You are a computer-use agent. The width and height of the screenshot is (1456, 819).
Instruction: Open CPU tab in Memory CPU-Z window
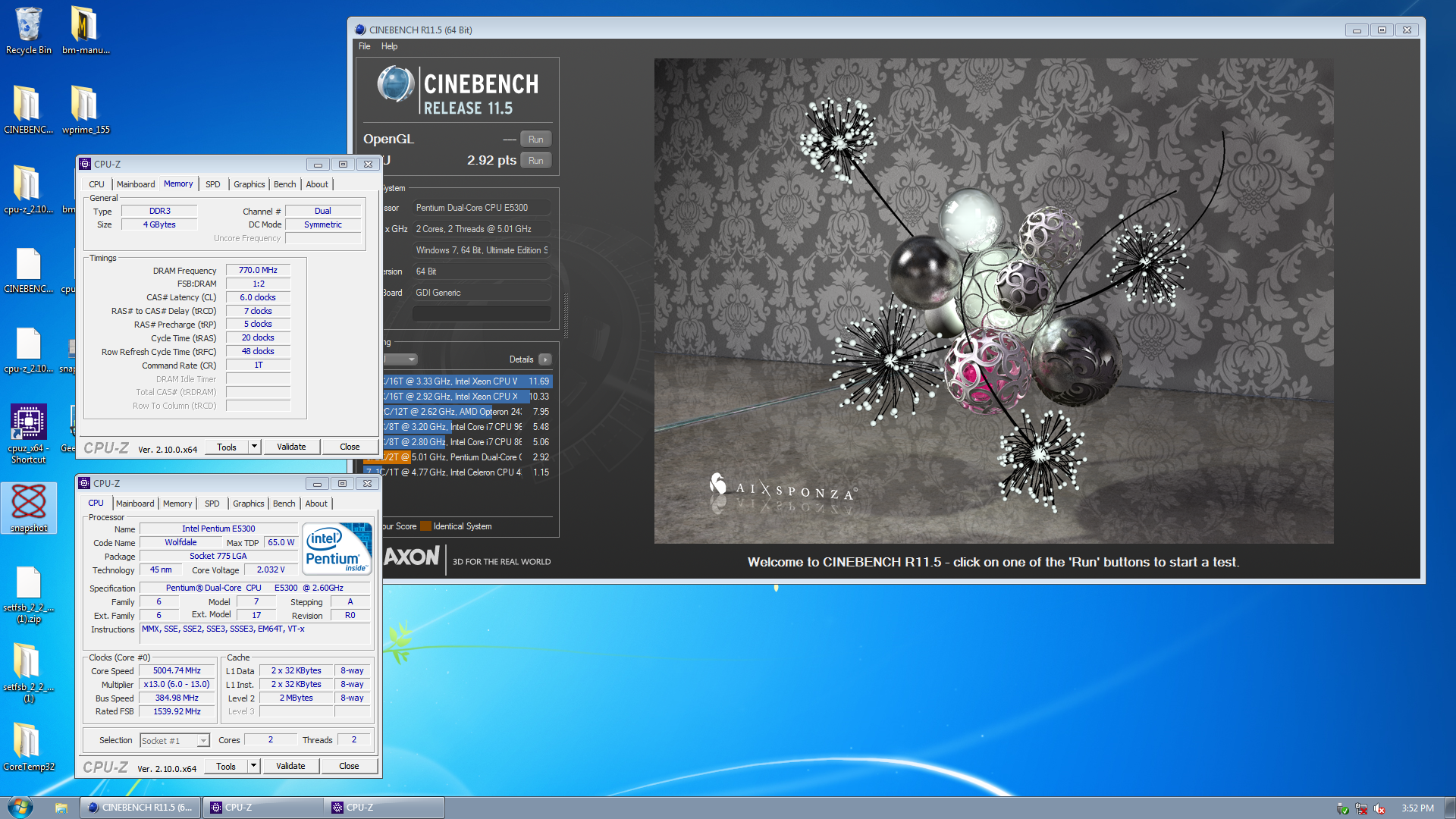coord(96,184)
